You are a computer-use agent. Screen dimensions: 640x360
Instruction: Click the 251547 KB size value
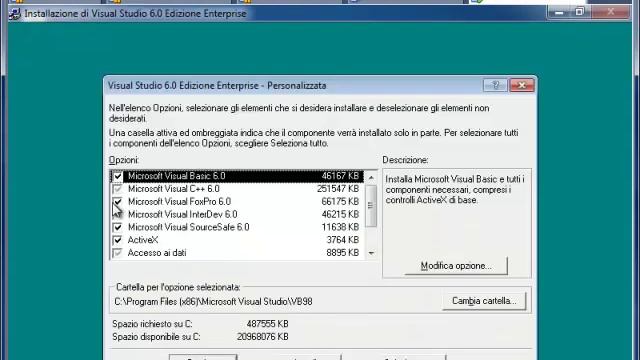tap(338, 189)
